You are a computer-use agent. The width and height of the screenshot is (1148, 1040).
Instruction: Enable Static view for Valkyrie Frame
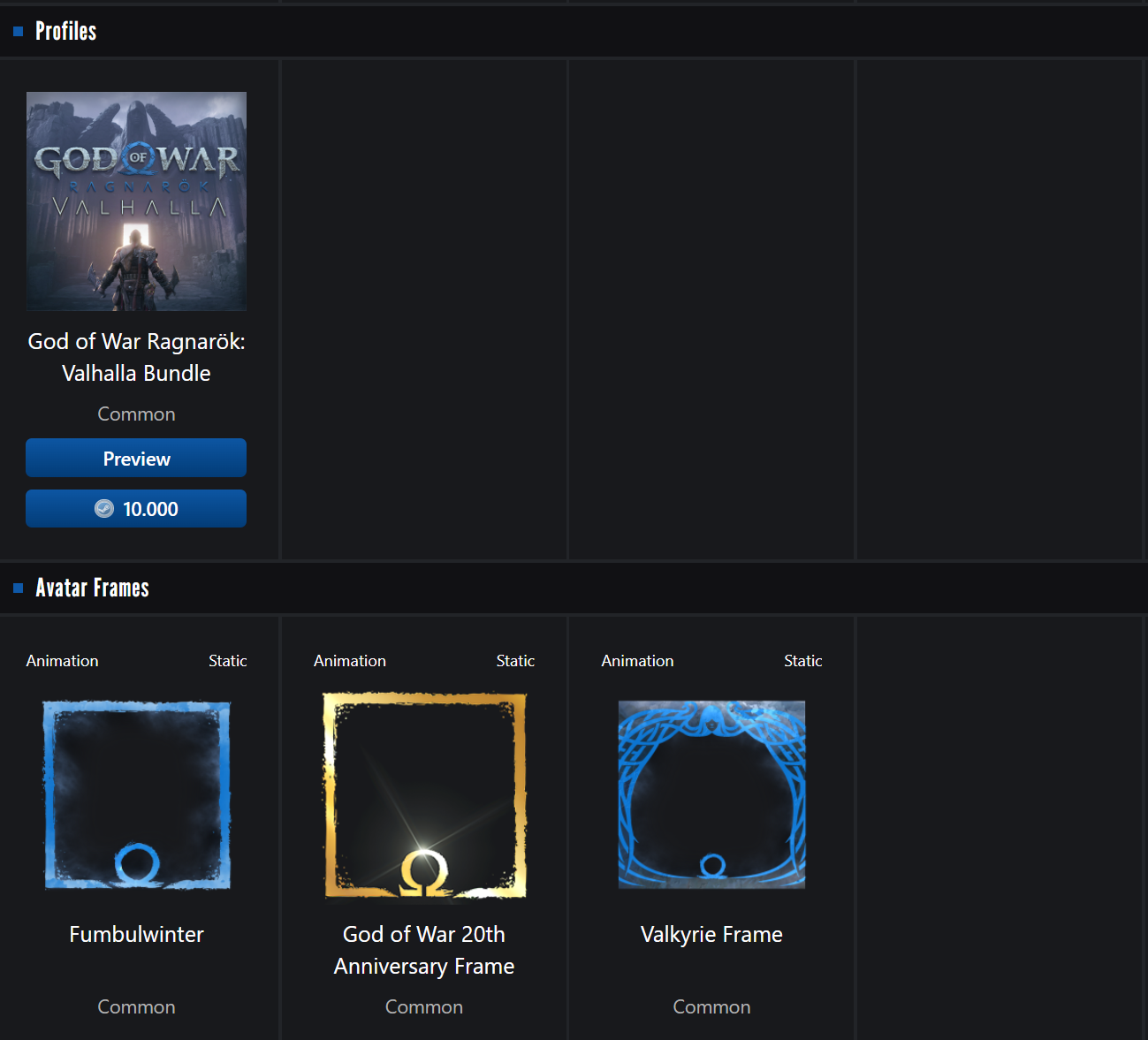802,661
